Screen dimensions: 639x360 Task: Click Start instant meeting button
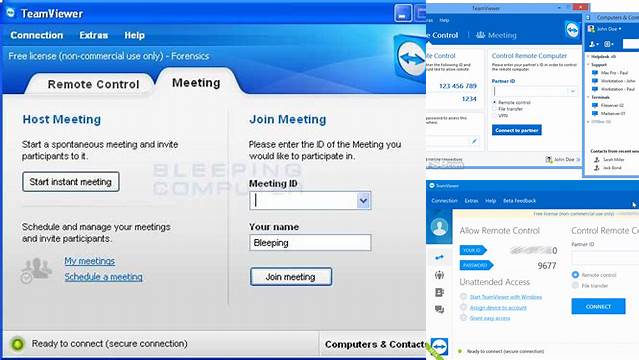[x=71, y=182]
